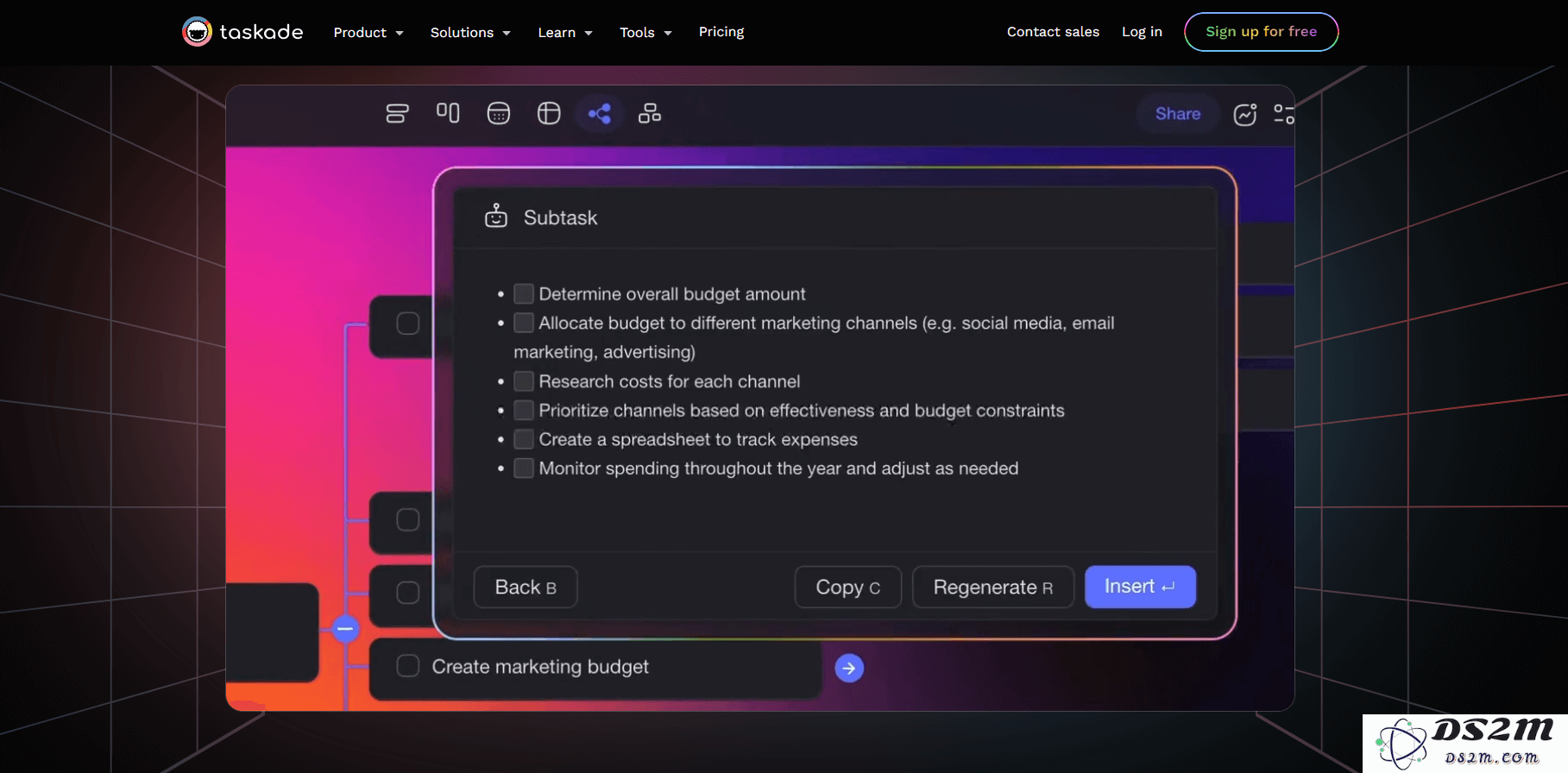1568x773 pixels.
Task: Click the blue arrow next to Create marketing budget
Action: [849, 668]
